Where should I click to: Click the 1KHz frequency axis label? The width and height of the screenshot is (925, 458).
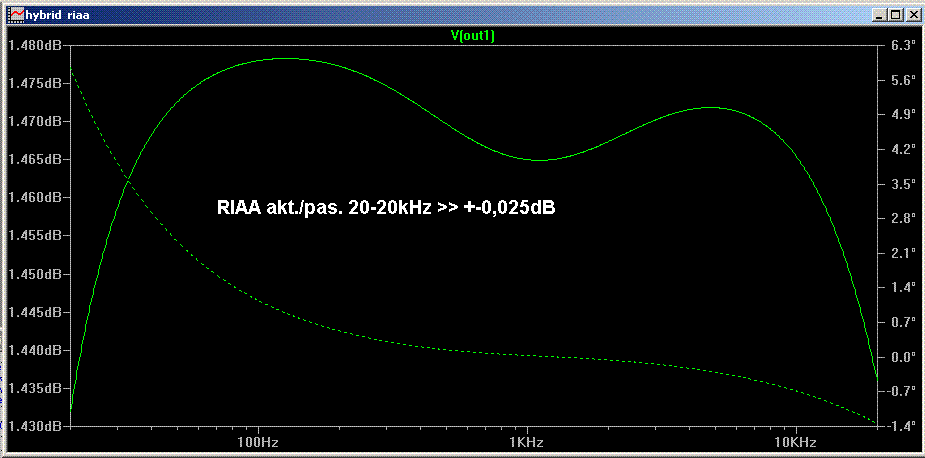click(525, 442)
